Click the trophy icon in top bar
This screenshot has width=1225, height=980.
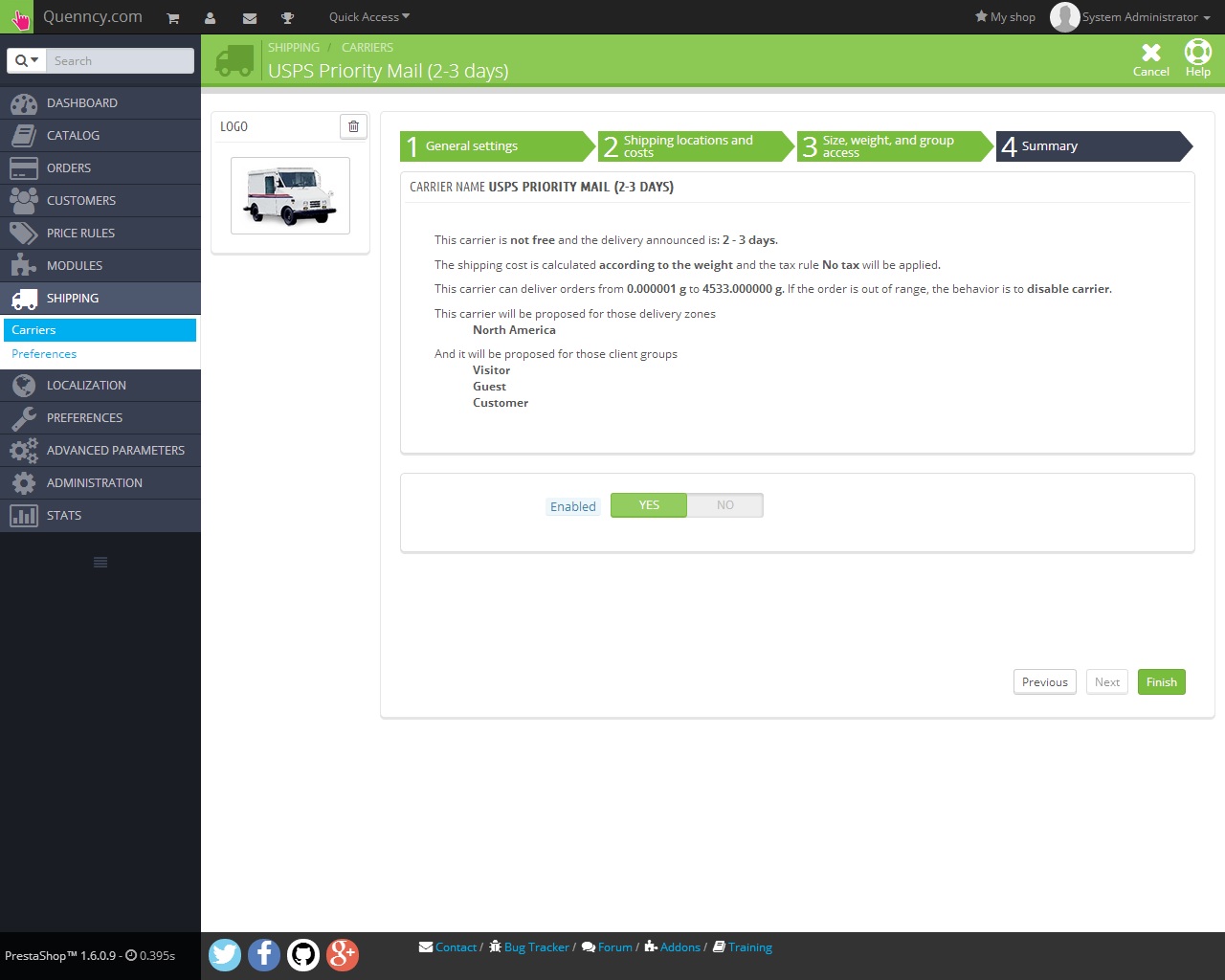tap(287, 17)
